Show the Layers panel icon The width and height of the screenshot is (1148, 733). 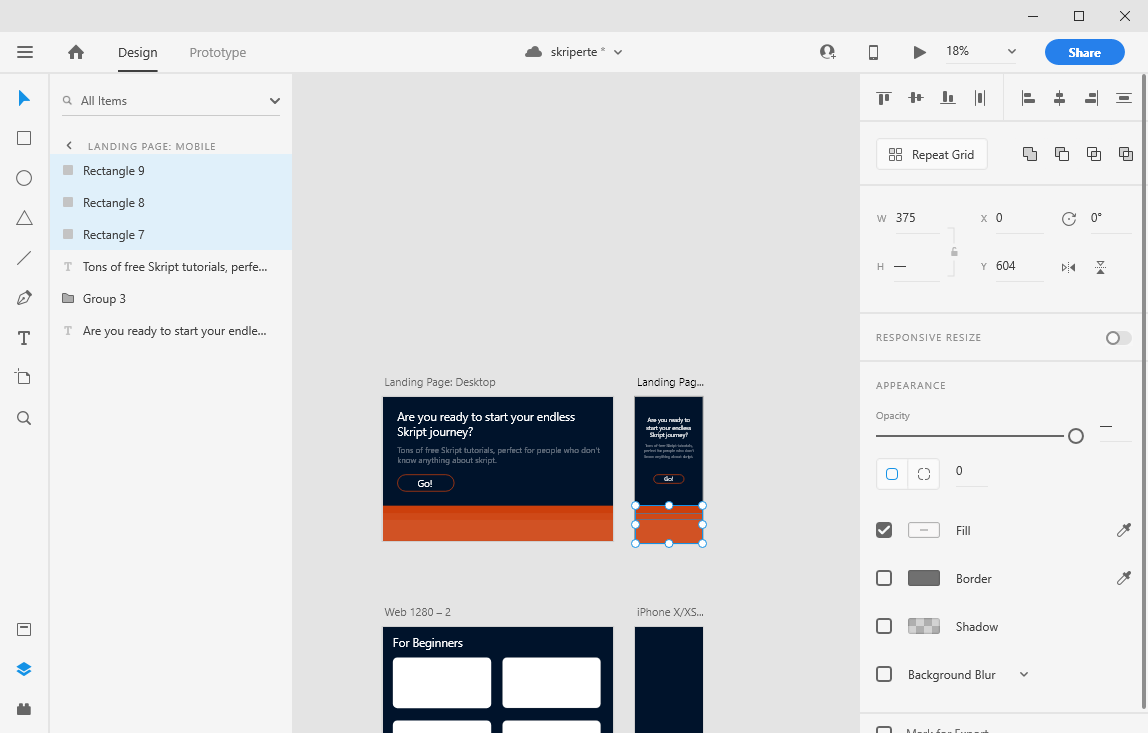pyautogui.click(x=24, y=669)
